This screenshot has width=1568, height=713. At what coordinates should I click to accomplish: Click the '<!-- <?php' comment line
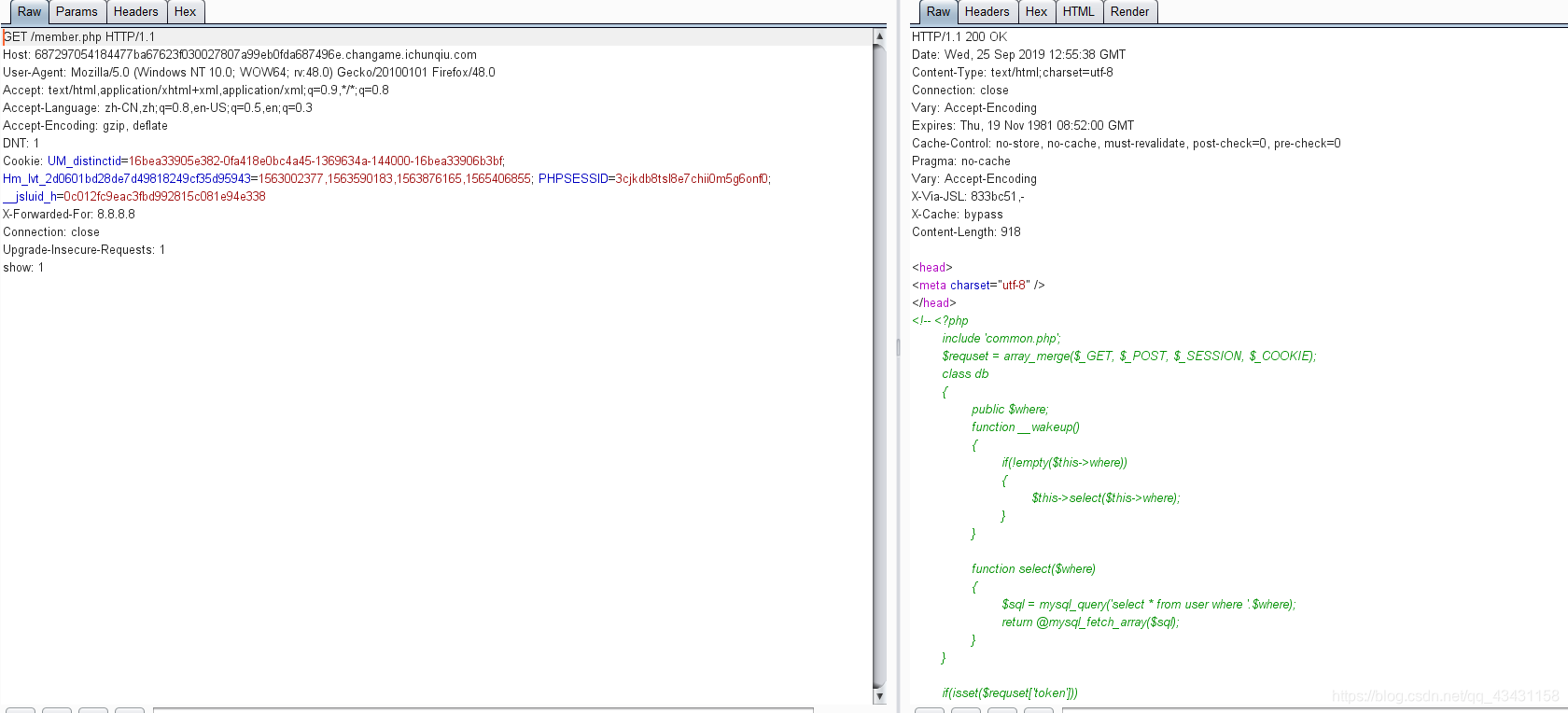pos(940,321)
